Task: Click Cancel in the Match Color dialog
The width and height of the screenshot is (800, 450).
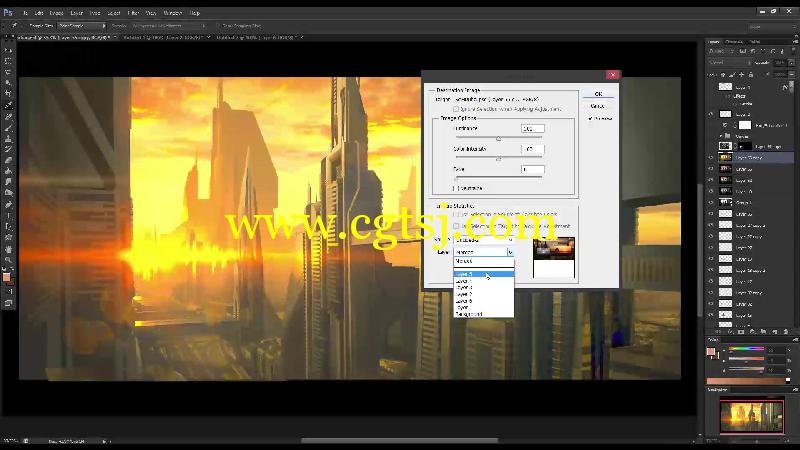Action: (598, 106)
